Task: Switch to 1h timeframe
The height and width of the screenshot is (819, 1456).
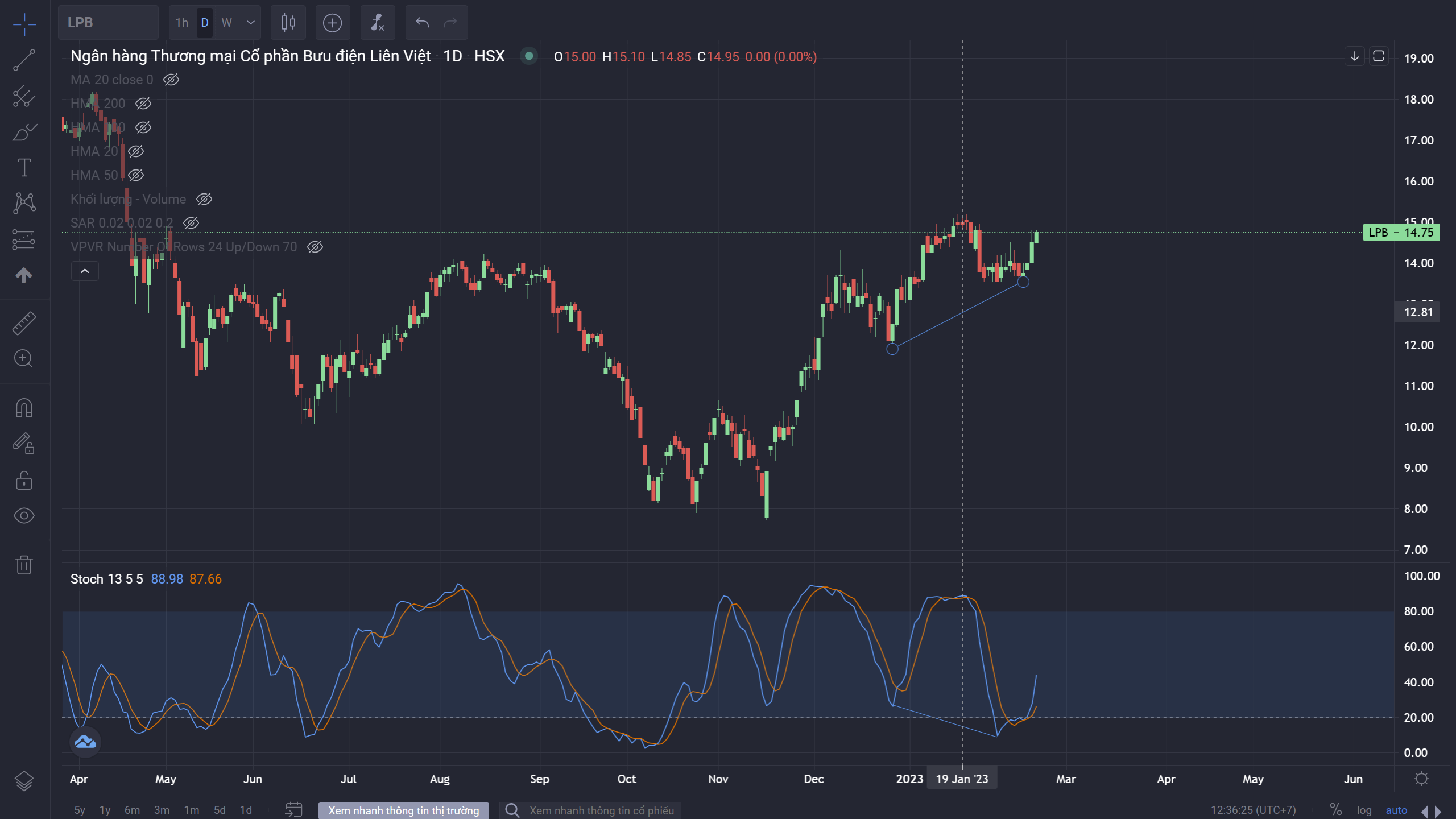Action: (x=182, y=23)
